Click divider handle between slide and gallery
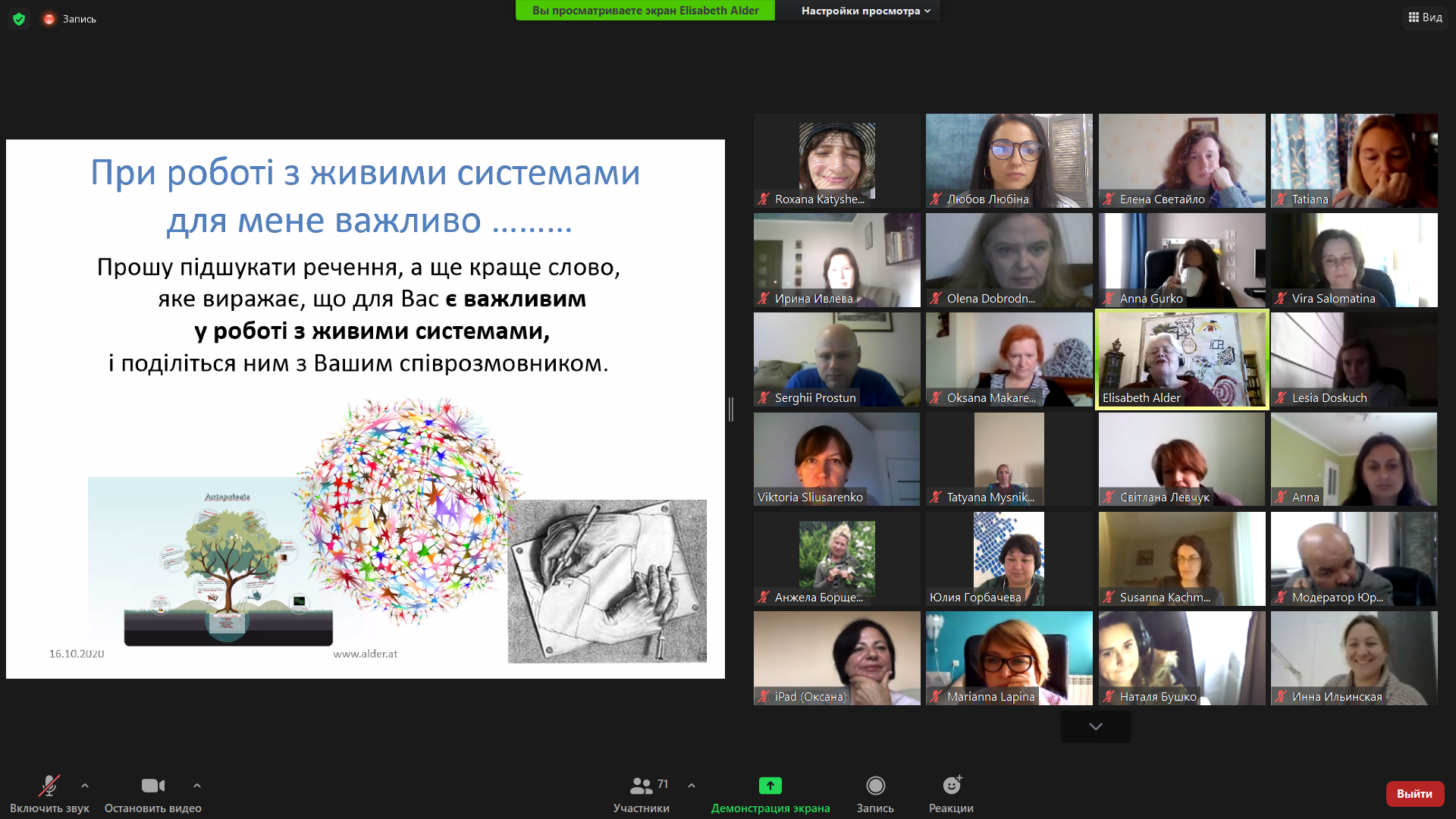The width and height of the screenshot is (1456, 819). [x=731, y=409]
